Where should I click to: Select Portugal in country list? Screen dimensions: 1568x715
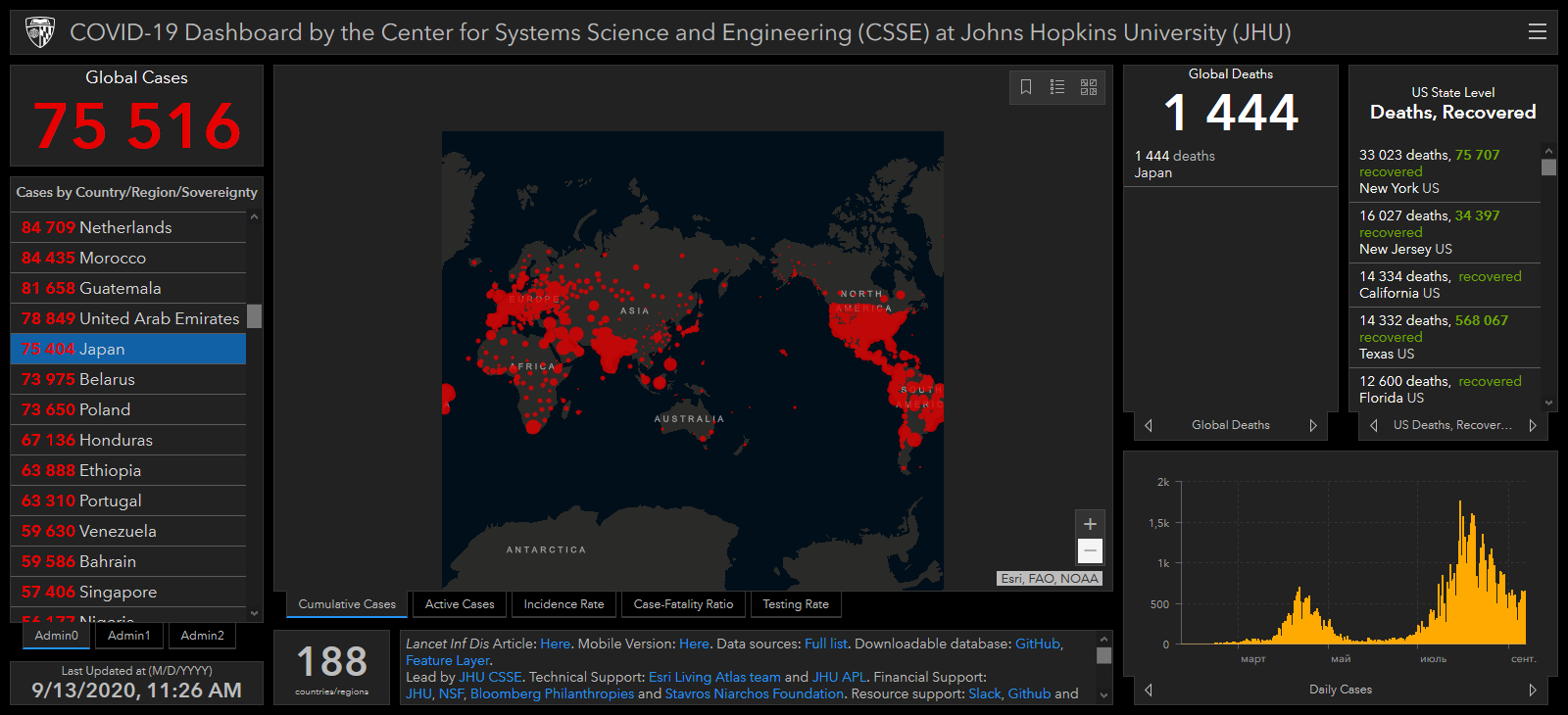point(128,500)
